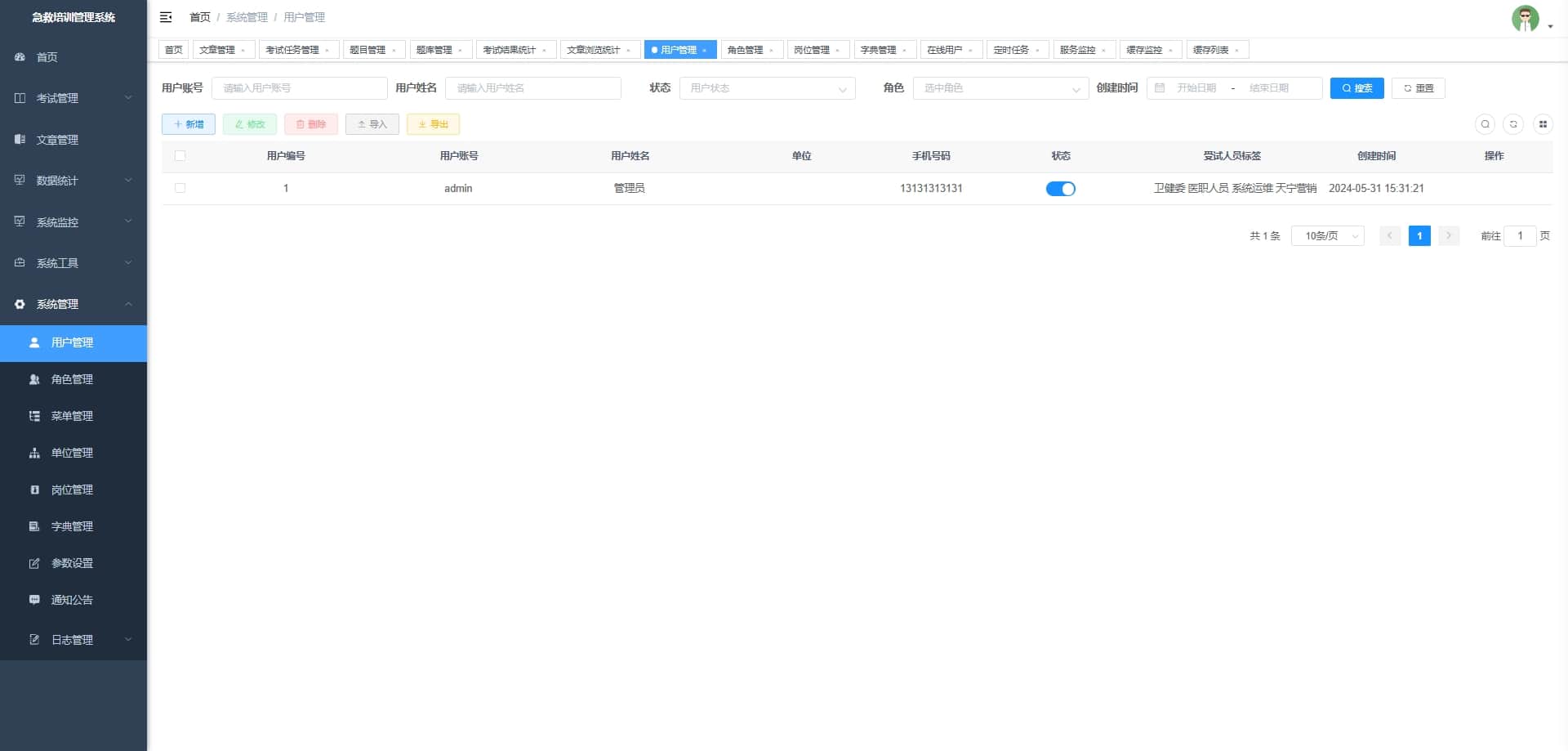
Task: Focus the 用户账号 input field
Action: (300, 88)
